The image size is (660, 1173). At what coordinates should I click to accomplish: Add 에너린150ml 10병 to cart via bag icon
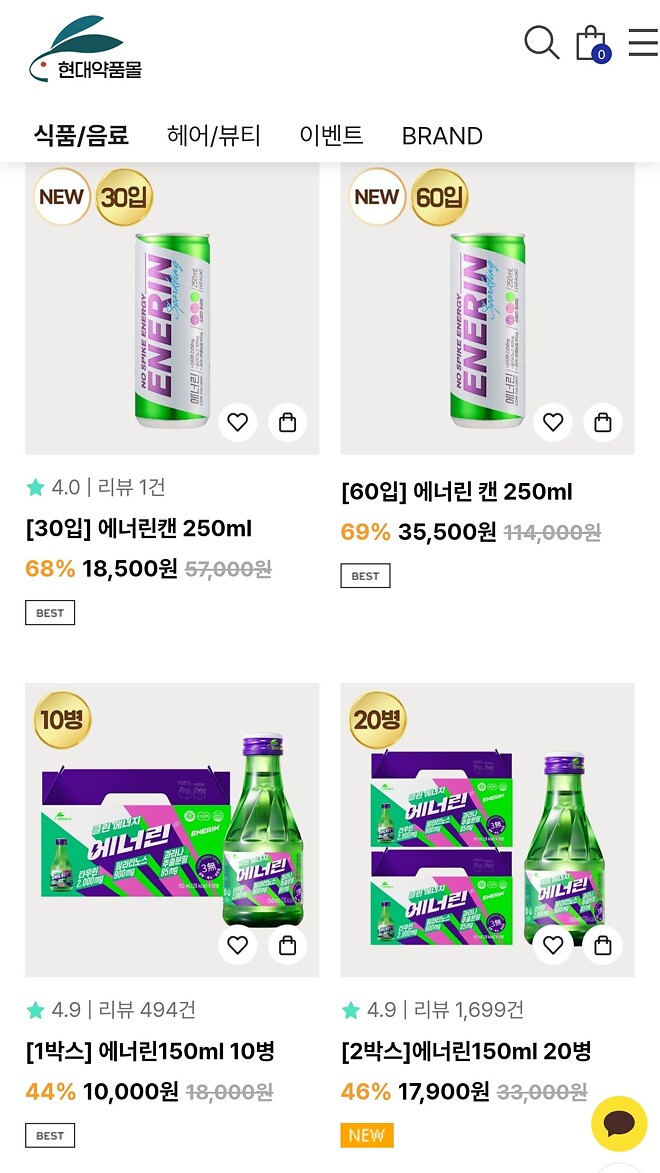287,944
